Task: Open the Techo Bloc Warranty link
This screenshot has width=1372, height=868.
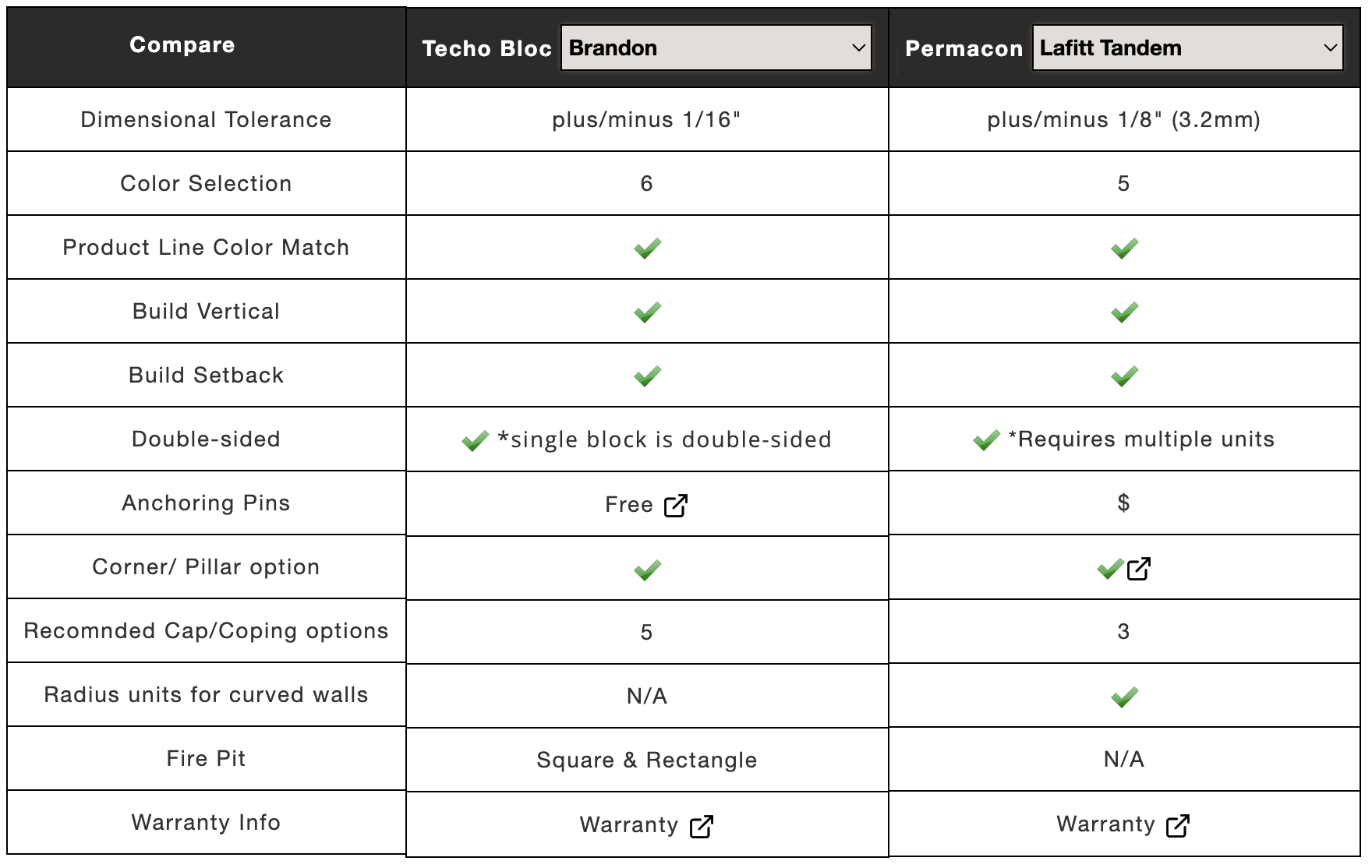Action: [x=629, y=825]
